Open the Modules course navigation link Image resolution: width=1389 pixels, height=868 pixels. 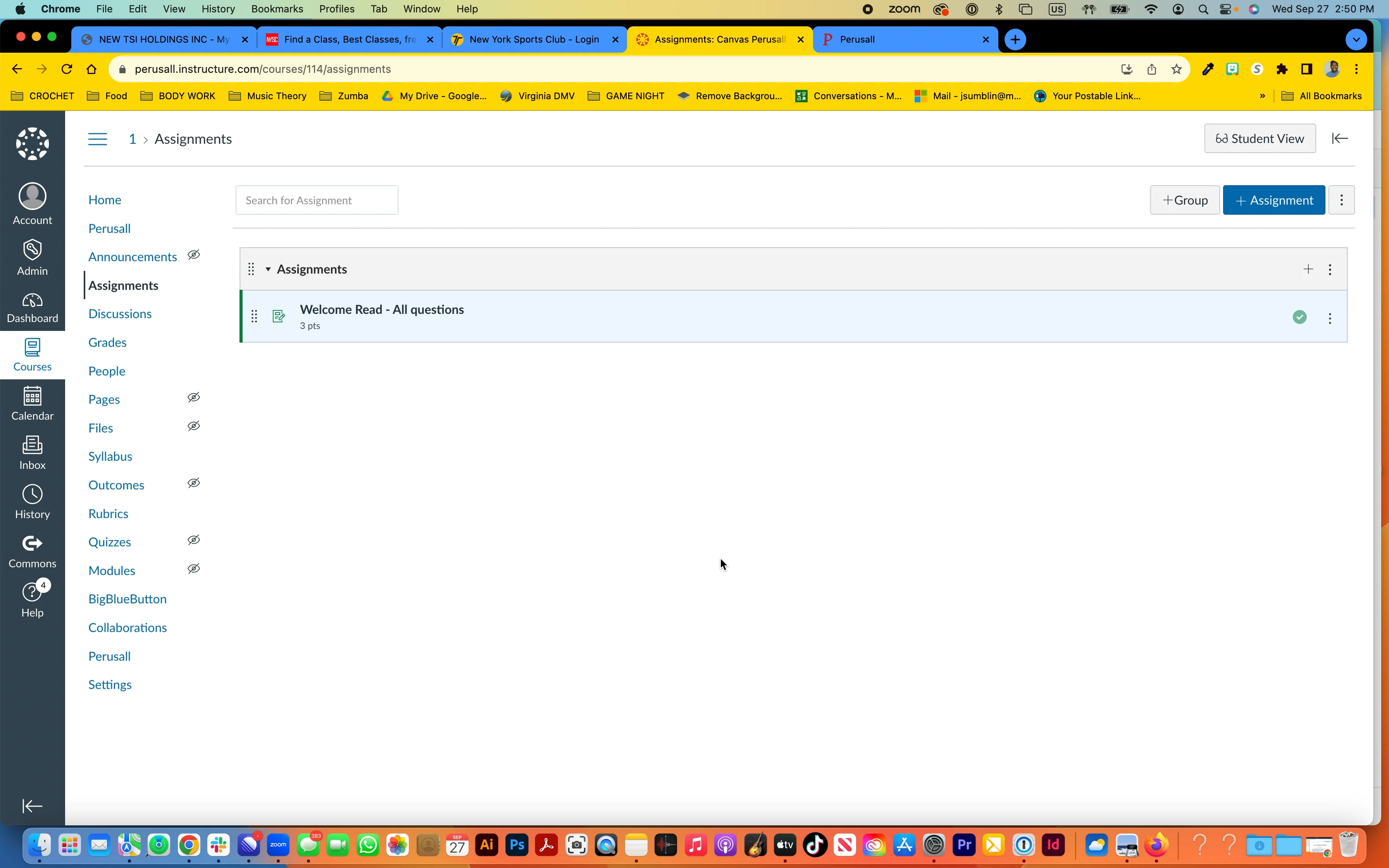point(112,571)
